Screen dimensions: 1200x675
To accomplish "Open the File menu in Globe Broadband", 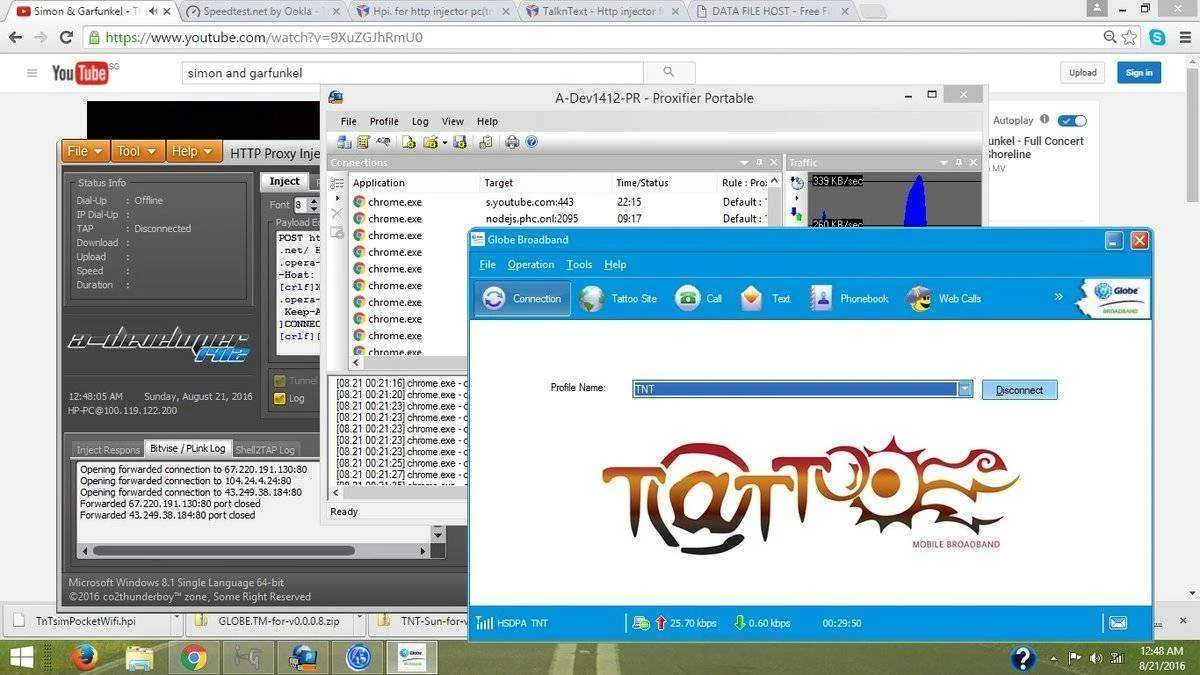I will pyautogui.click(x=487, y=265).
